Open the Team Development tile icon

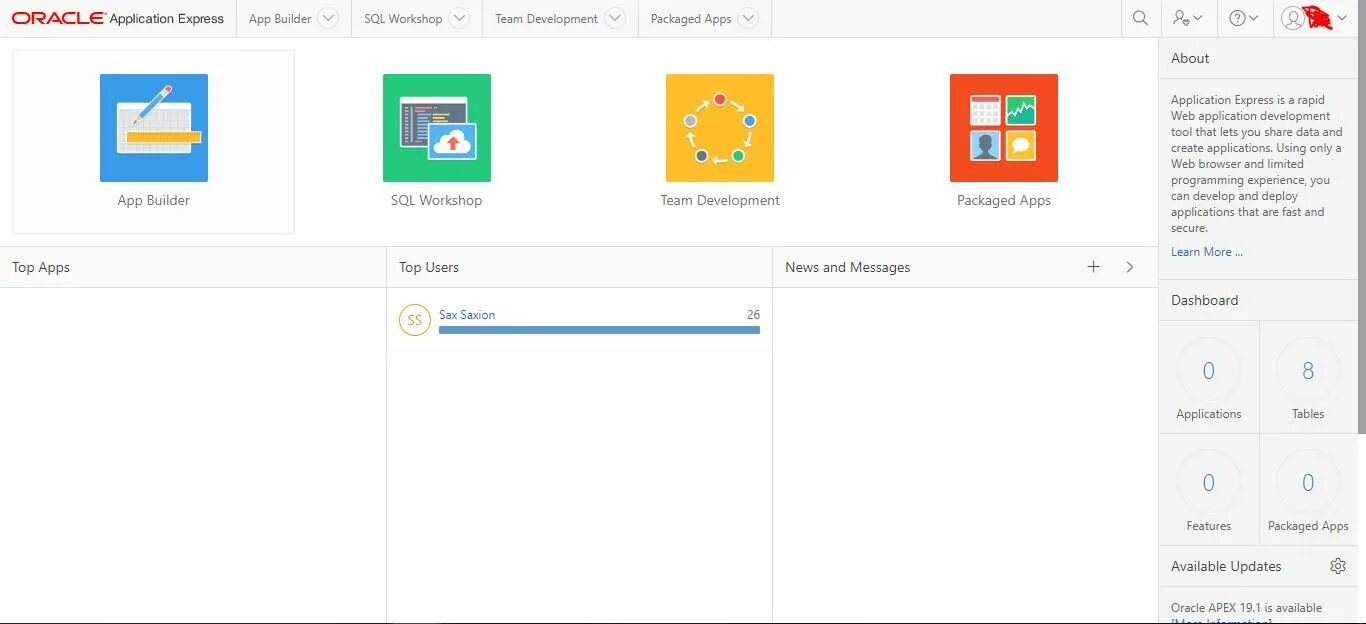720,128
